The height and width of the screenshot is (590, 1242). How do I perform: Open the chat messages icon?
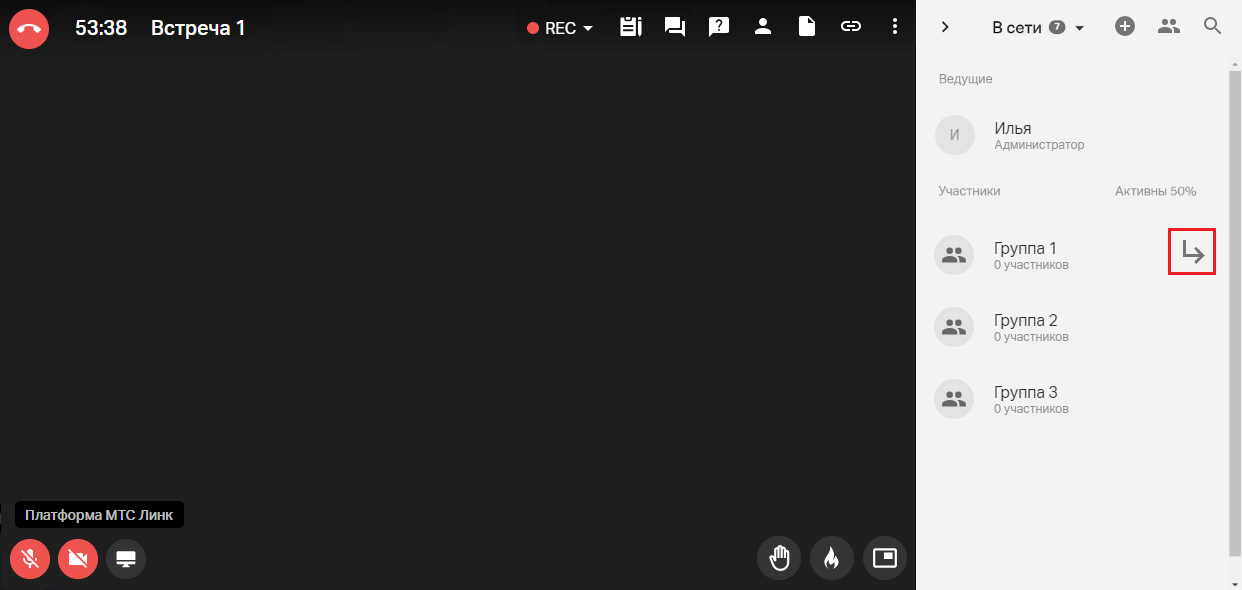click(x=675, y=27)
